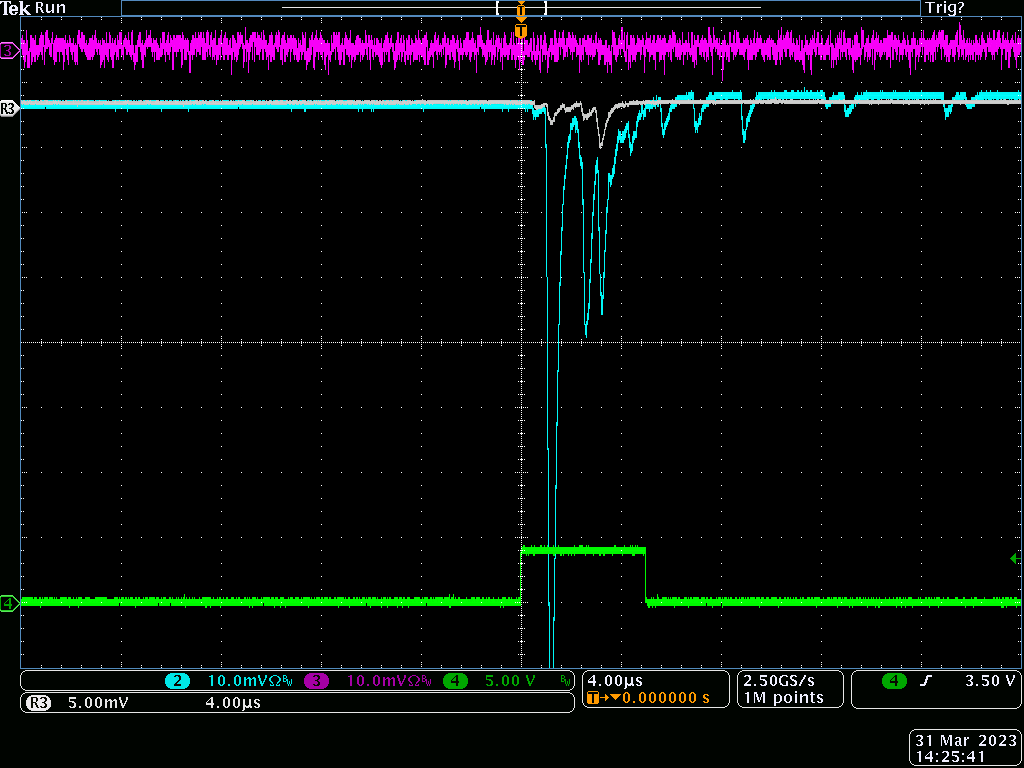Screen dimensions: 1024x768
Task: Click the trigger level arrow on right edge
Action: (x=1015, y=559)
